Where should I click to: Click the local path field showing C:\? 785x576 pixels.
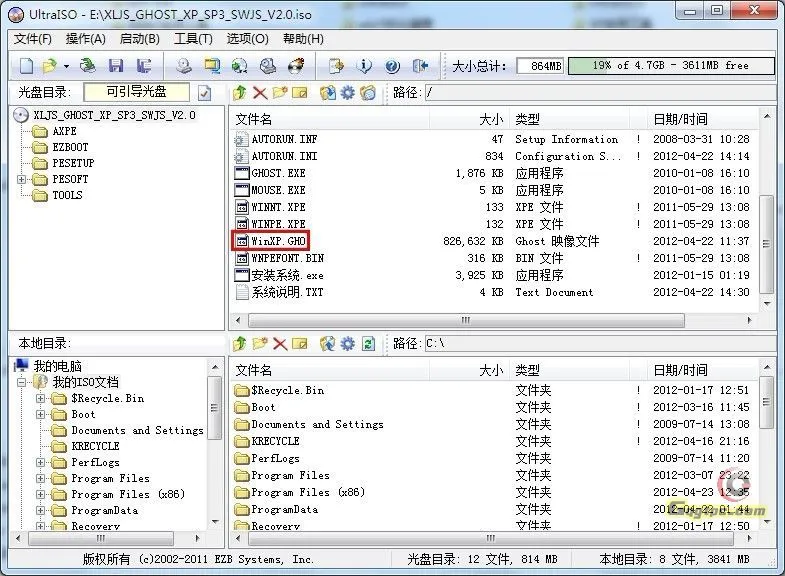point(600,344)
